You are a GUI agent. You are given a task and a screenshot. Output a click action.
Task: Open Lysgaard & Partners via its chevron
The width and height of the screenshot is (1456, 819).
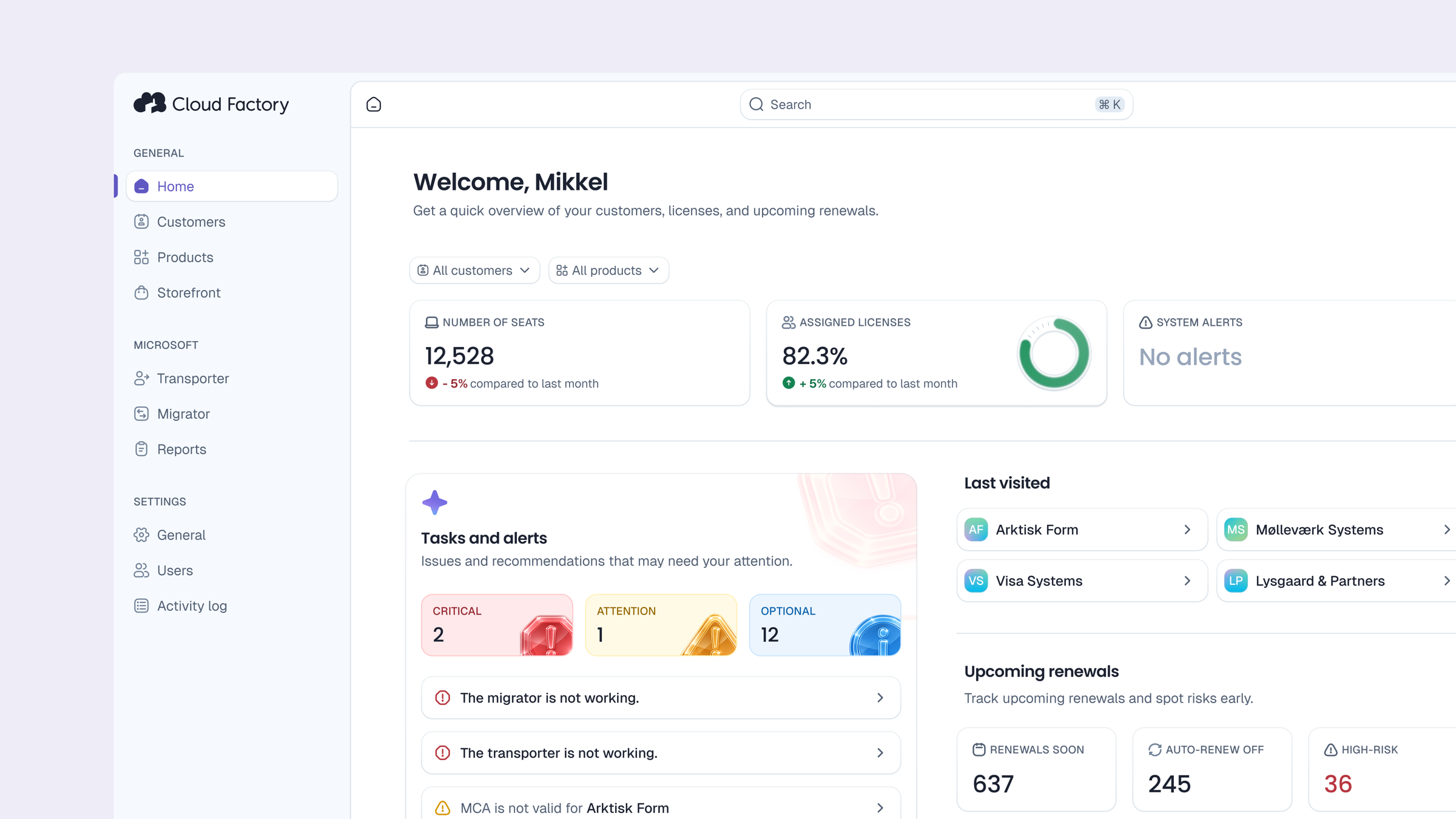(1447, 581)
